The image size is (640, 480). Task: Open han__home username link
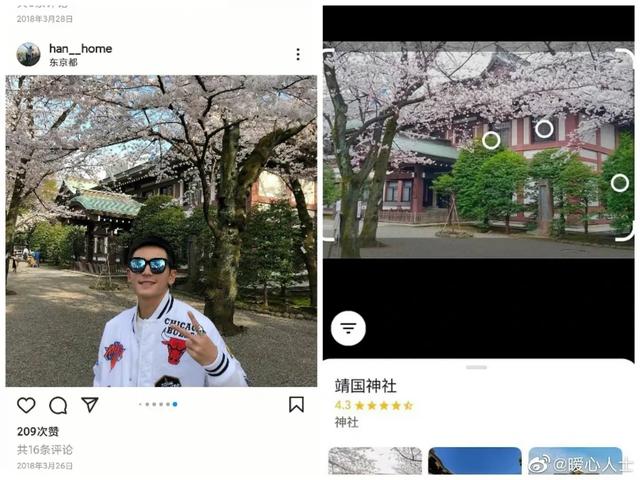pos(80,49)
